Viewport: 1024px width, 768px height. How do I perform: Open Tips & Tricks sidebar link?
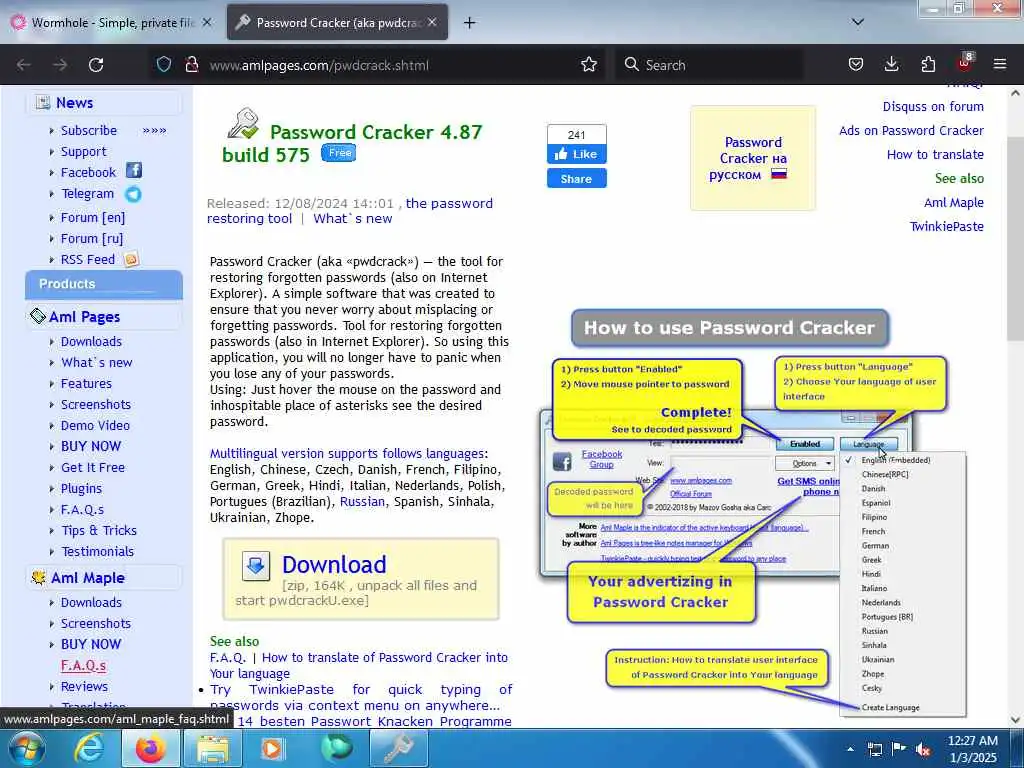click(99, 530)
